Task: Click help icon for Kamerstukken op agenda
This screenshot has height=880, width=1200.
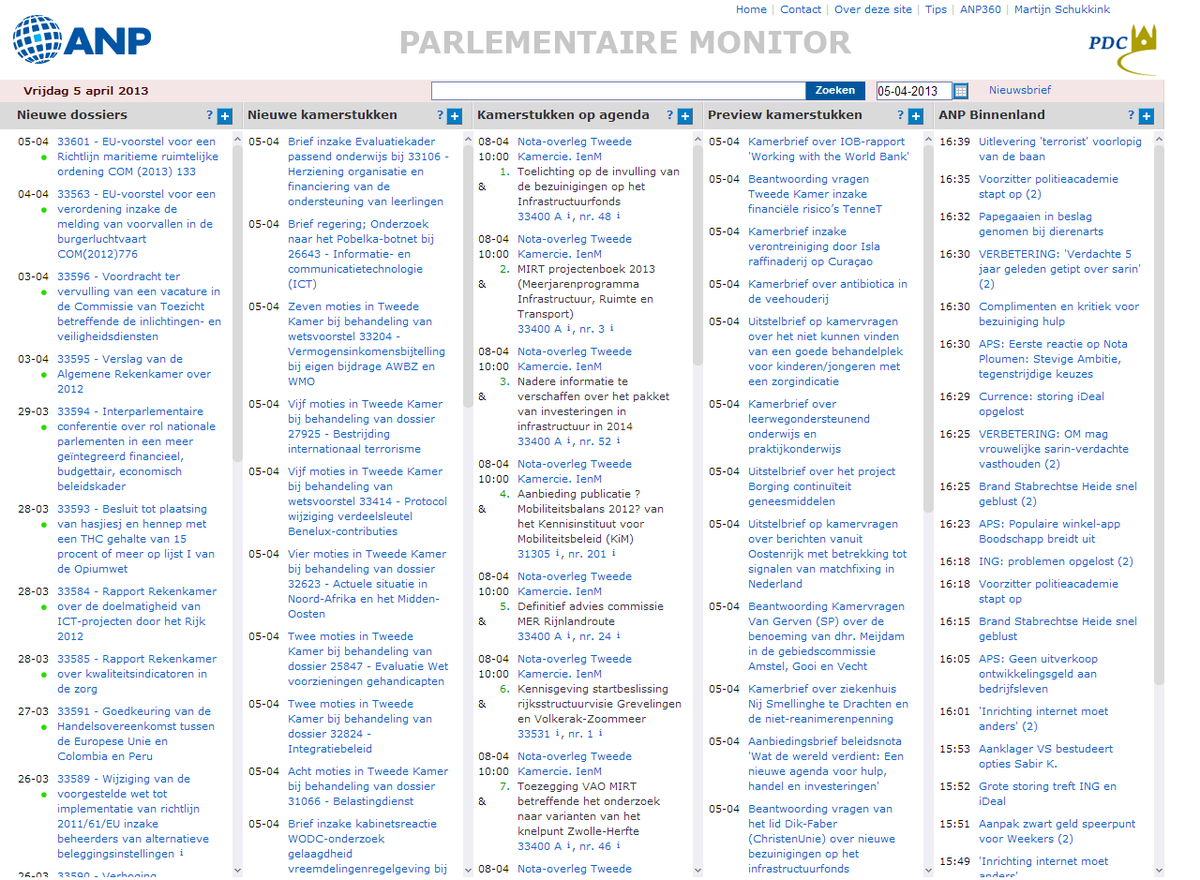Action: point(671,116)
